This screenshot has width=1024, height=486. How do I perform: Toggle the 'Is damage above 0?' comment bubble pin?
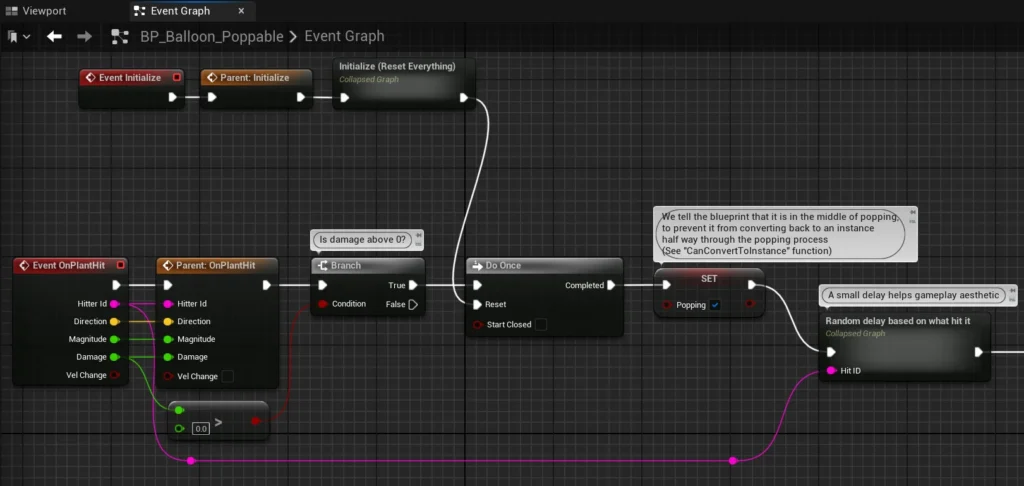coord(420,235)
